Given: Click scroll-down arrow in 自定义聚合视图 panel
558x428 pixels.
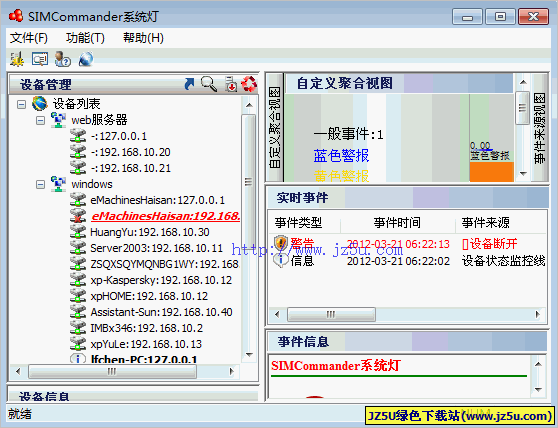Looking at the screenshot, I should pos(523,174).
